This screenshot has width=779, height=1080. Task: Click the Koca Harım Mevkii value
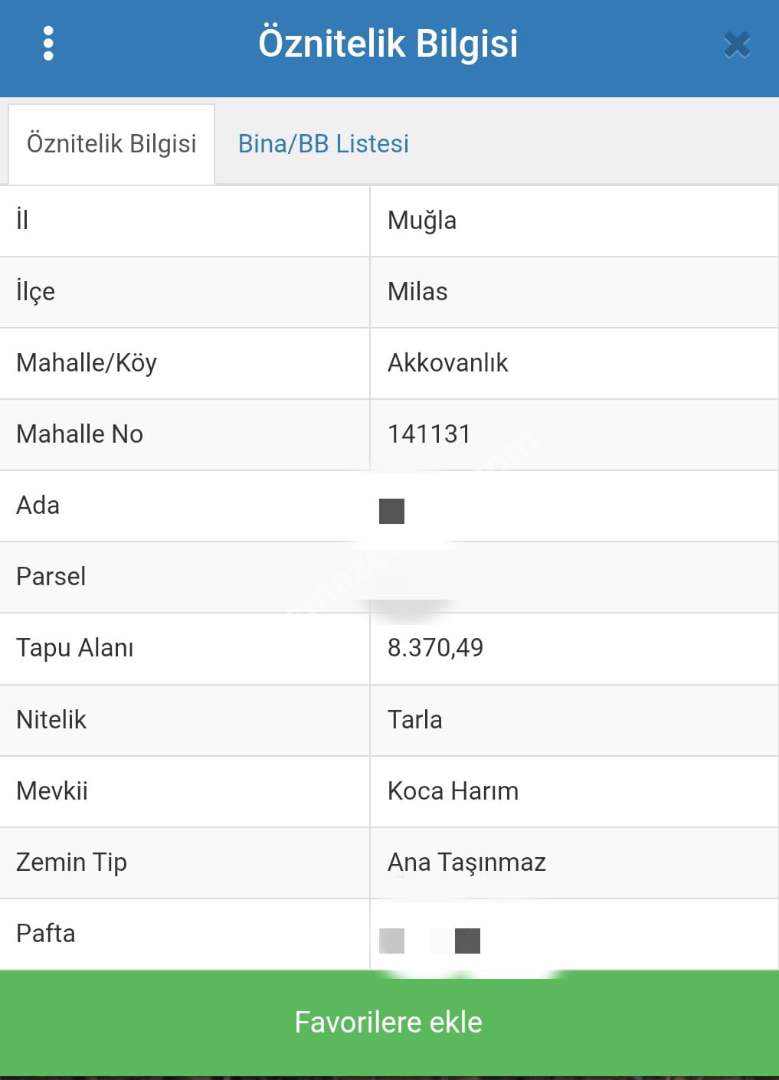pos(453,791)
